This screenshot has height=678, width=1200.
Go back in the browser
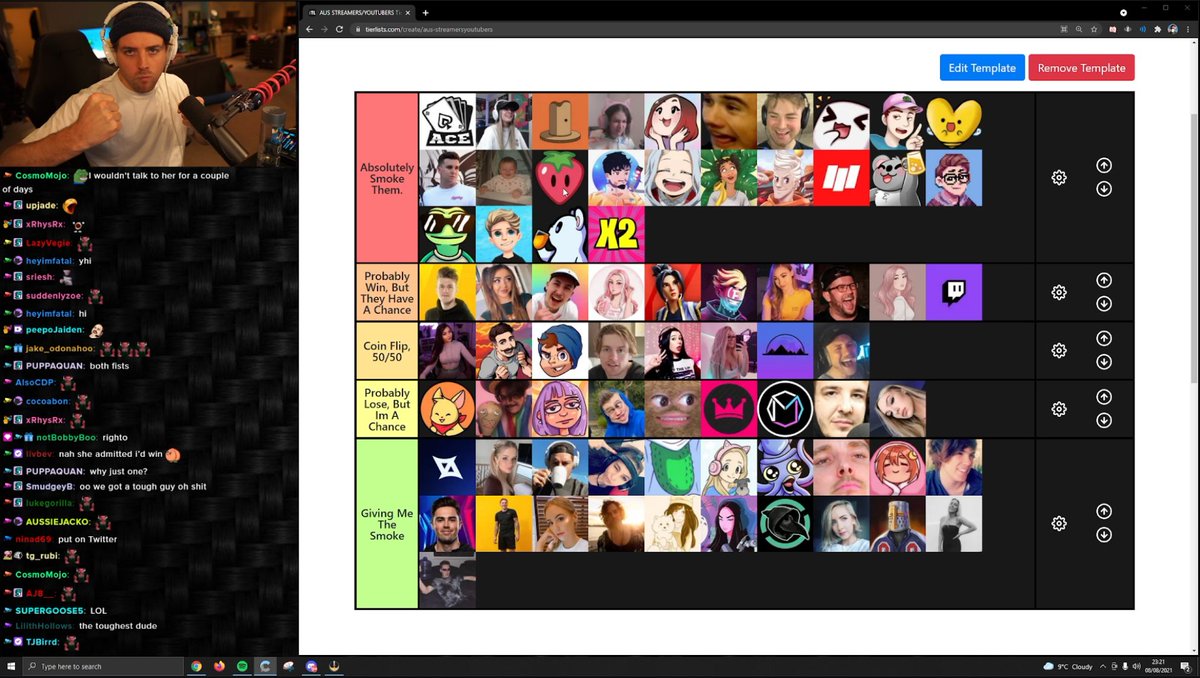(310, 29)
